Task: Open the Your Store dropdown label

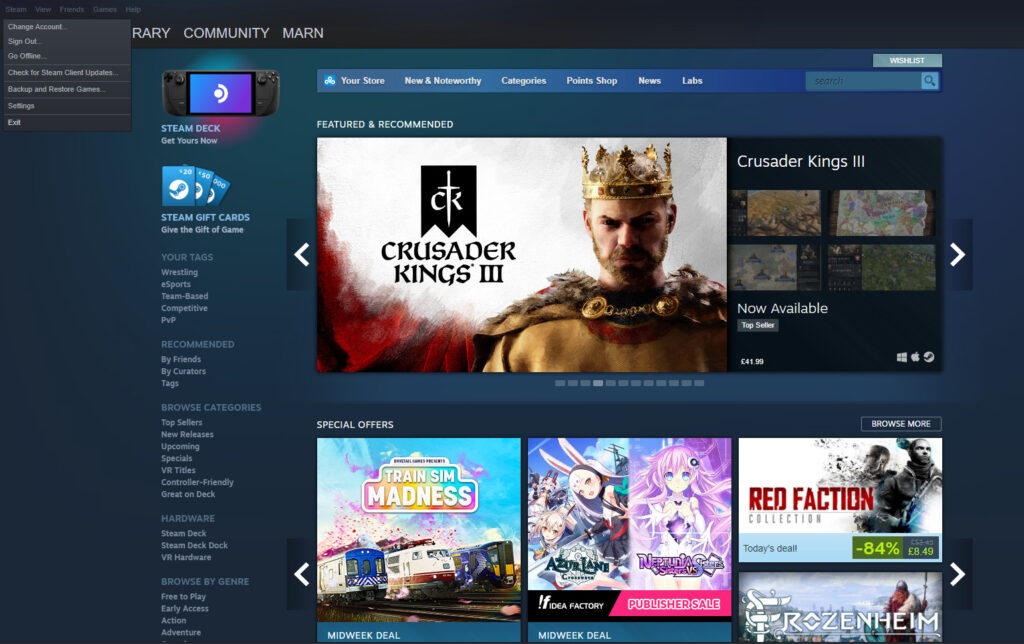Action: 362,81
